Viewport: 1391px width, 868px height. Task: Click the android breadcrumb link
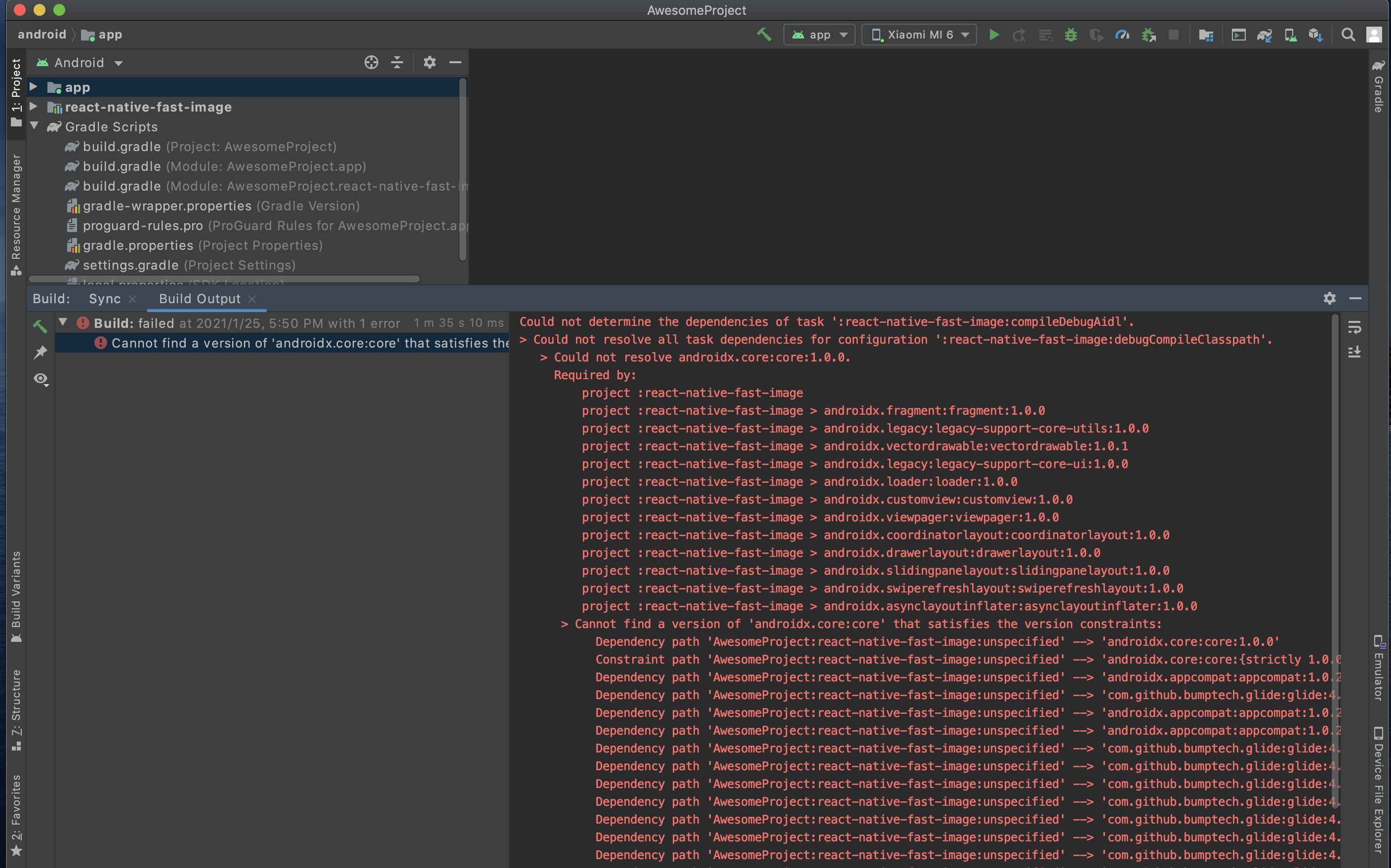[x=41, y=34]
